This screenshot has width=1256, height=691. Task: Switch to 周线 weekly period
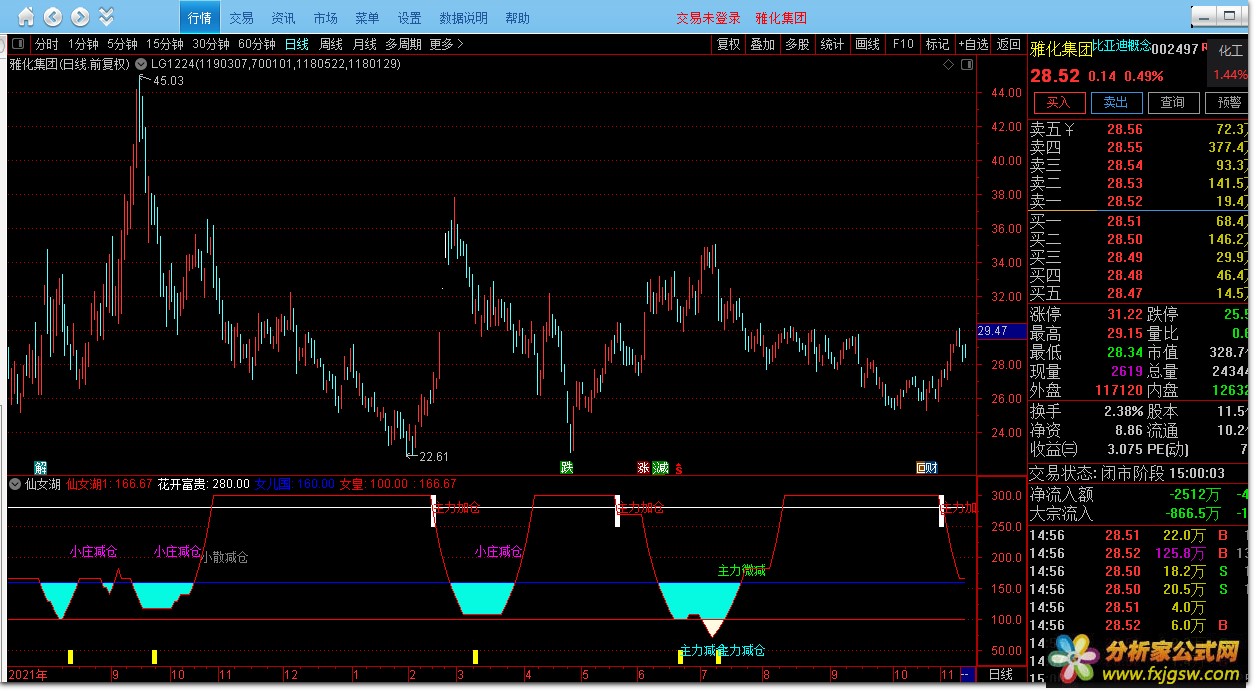click(x=331, y=44)
